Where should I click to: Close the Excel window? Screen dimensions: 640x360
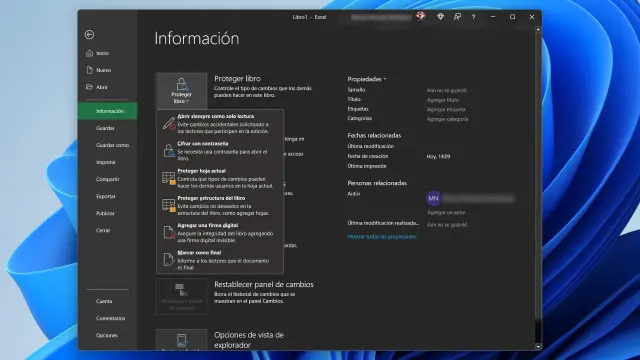coord(531,17)
